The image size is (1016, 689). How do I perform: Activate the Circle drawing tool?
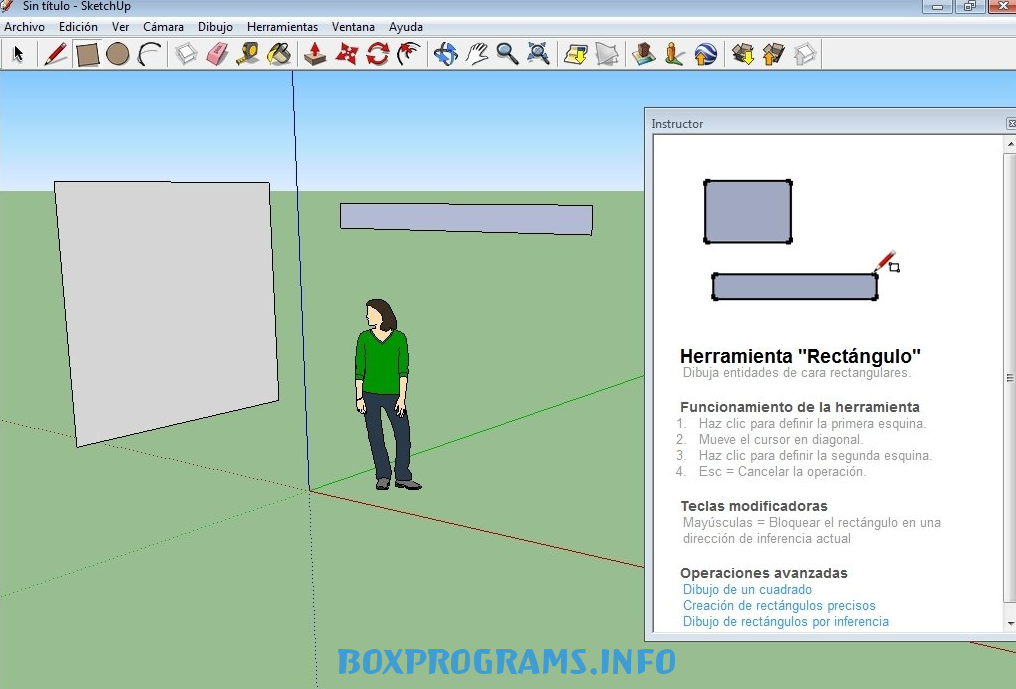click(x=118, y=54)
